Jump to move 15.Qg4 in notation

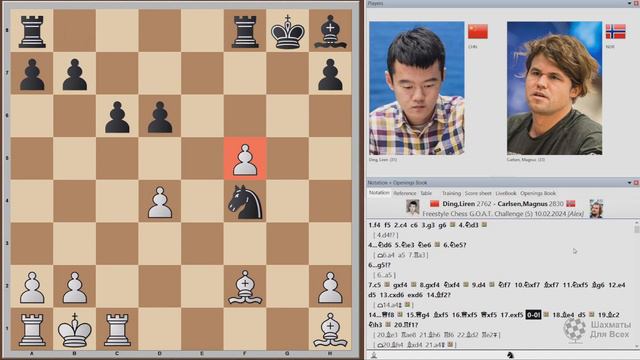coord(418,315)
